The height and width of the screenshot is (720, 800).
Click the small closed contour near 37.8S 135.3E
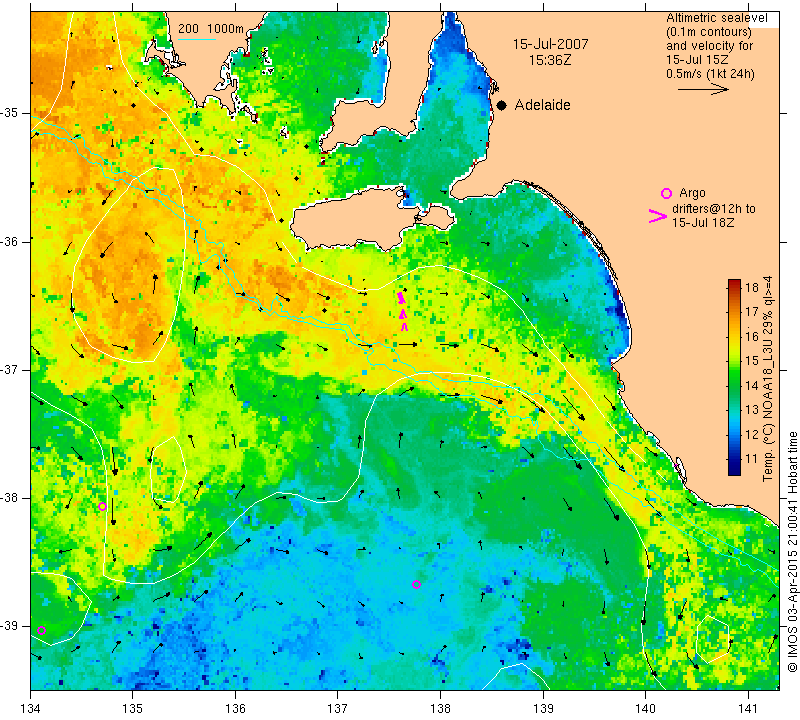[x=168, y=469]
